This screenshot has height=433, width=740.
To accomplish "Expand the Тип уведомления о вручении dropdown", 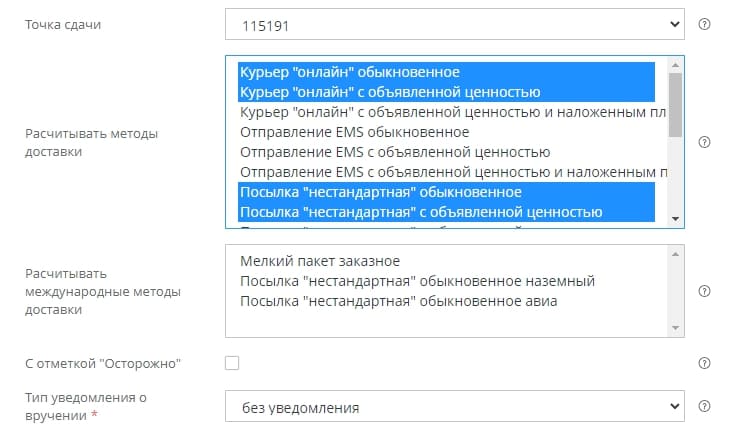I will (x=455, y=408).
